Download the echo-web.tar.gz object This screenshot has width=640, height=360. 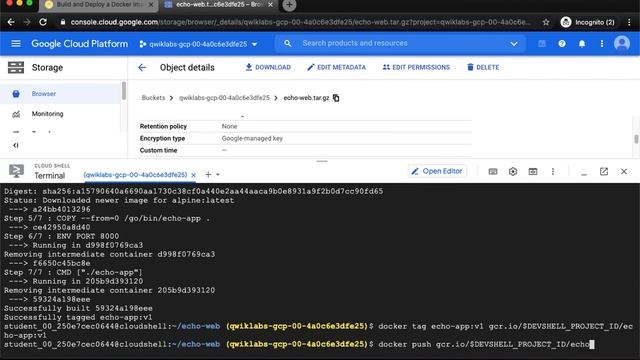pyautogui.click(x=268, y=67)
